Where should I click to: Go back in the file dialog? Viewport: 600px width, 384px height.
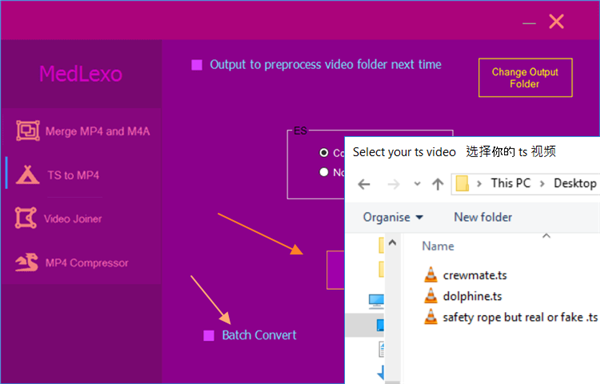[x=364, y=184]
